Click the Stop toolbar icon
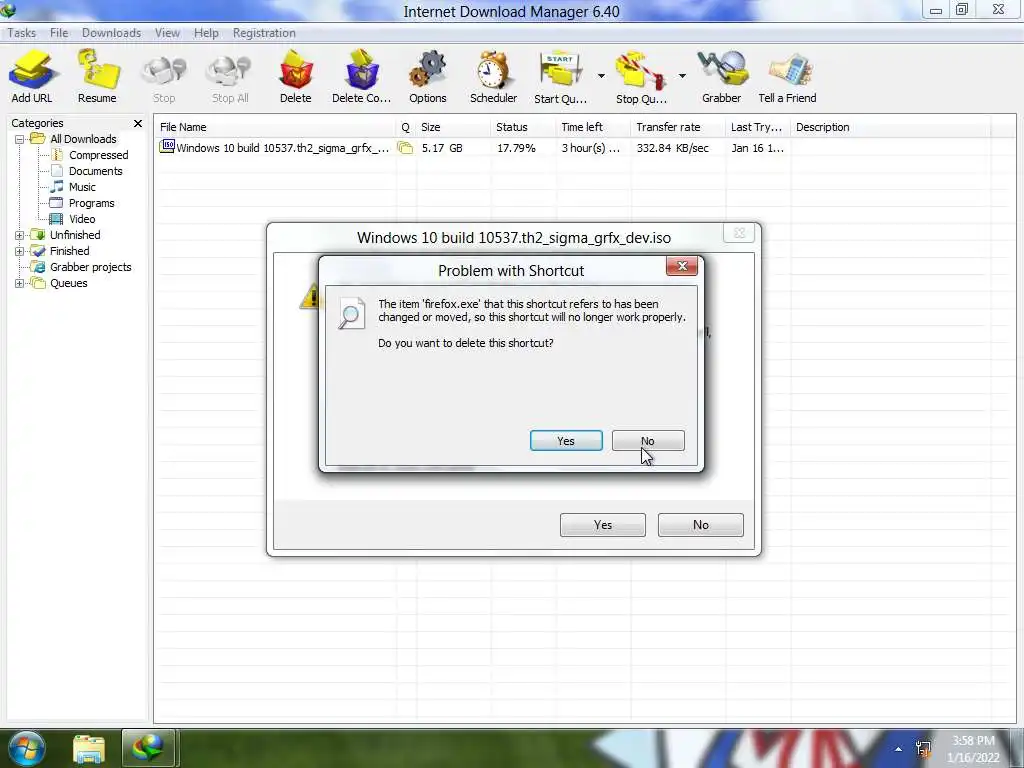Viewport: 1024px width, 768px height. 164,77
